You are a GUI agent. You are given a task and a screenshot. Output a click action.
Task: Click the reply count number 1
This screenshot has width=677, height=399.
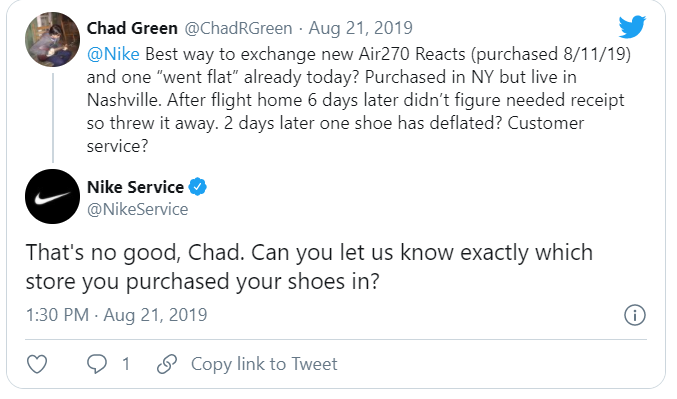point(126,364)
